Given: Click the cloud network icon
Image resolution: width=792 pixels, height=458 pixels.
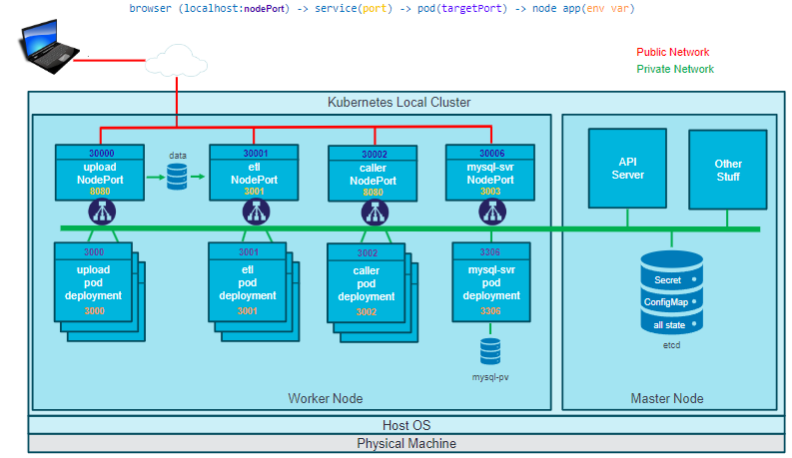Looking at the screenshot, I should (176, 61).
